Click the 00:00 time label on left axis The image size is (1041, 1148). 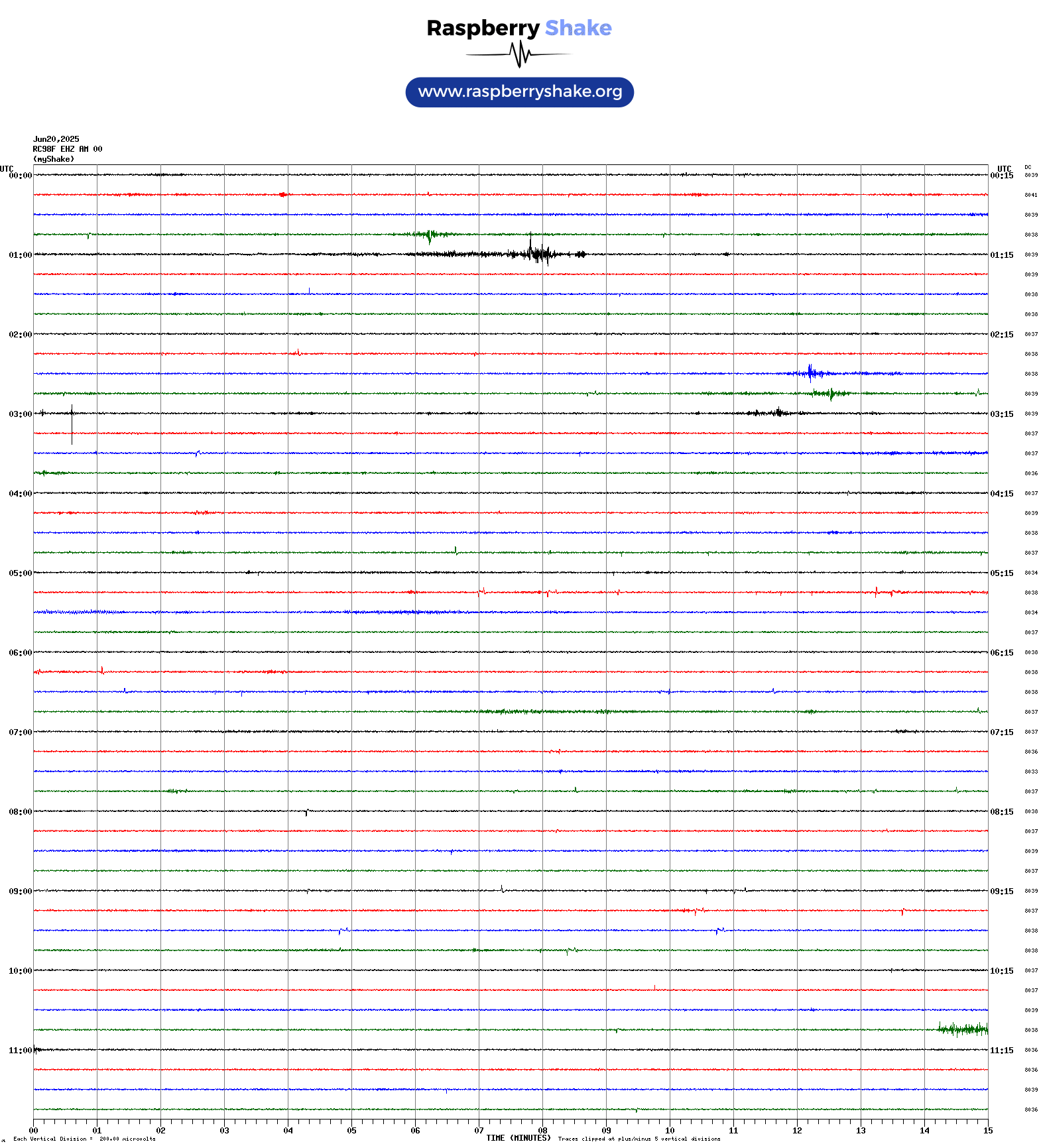tap(21, 176)
